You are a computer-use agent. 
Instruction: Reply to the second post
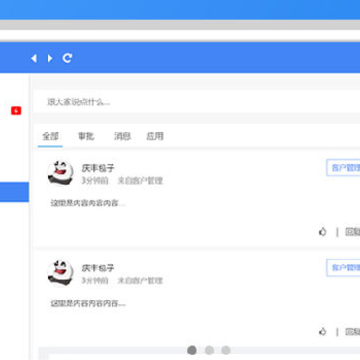click(352, 332)
